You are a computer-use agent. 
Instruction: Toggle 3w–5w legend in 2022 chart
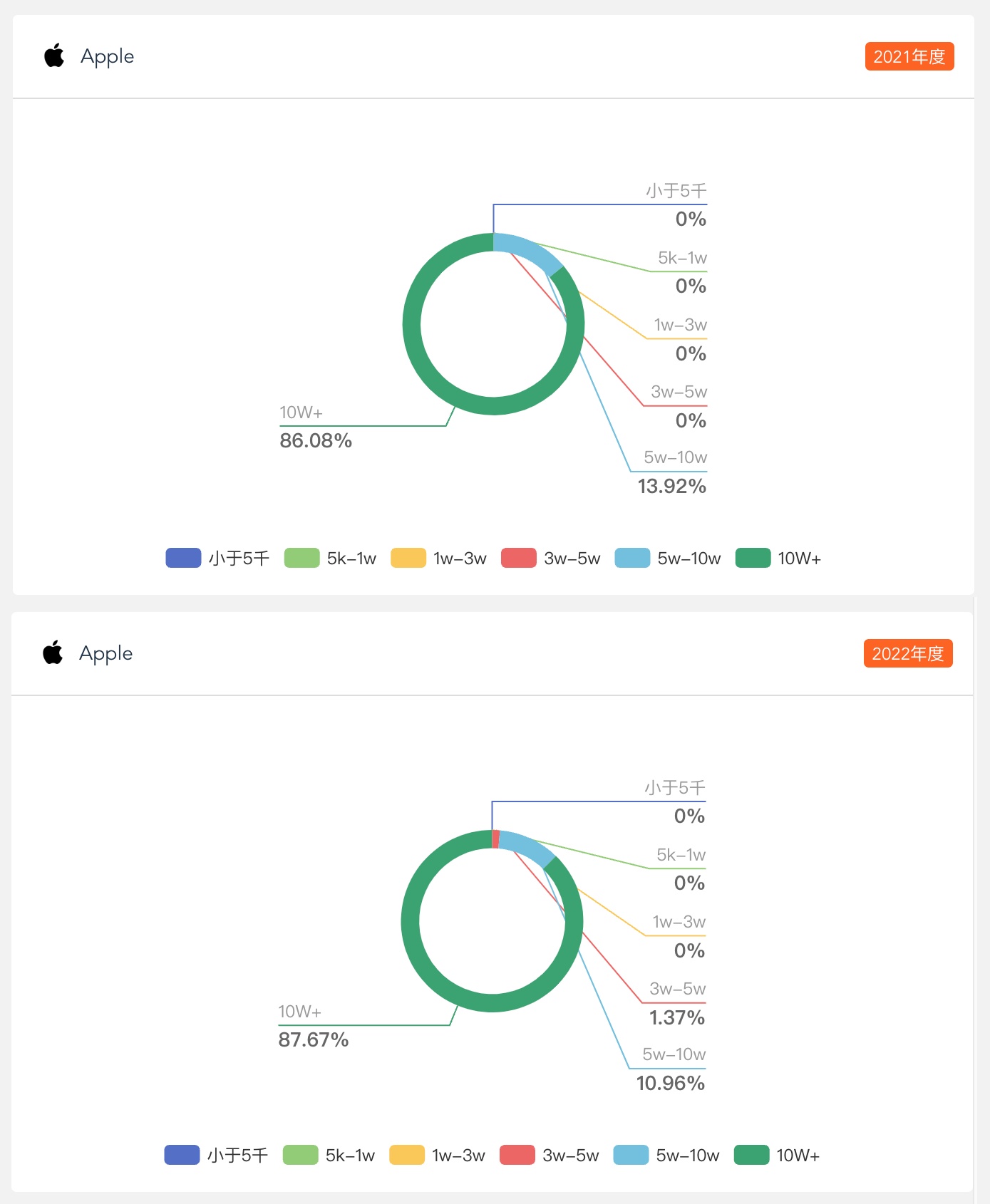point(550,1155)
